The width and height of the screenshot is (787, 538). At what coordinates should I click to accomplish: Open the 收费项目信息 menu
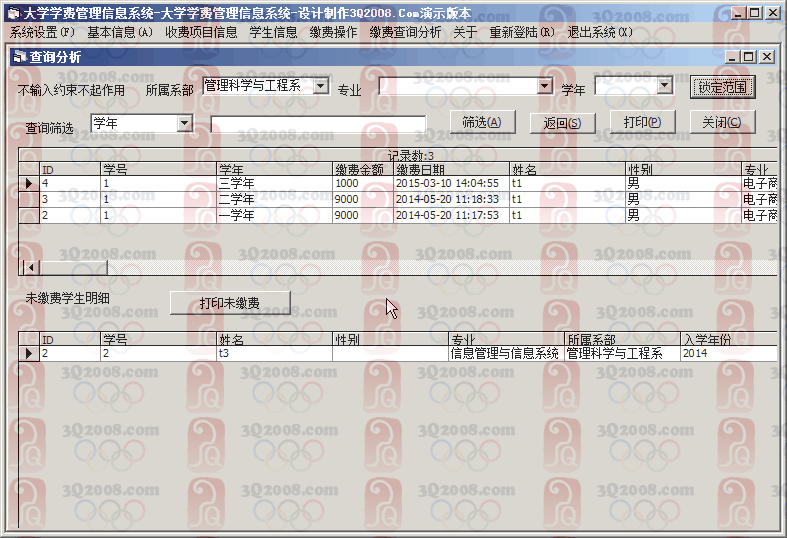[201, 32]
